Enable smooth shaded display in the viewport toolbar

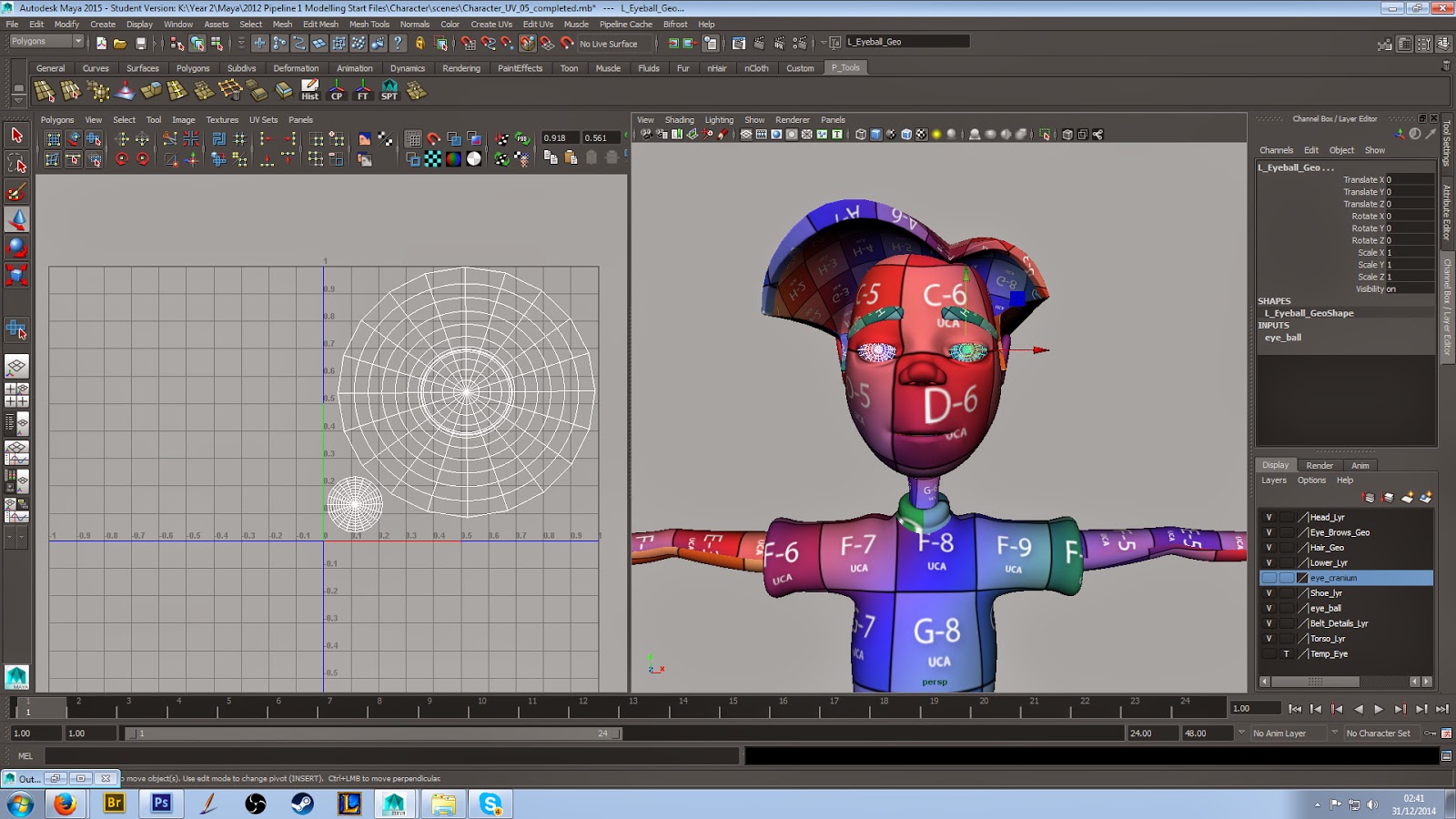pyautogui.click(x=875, y=135)
